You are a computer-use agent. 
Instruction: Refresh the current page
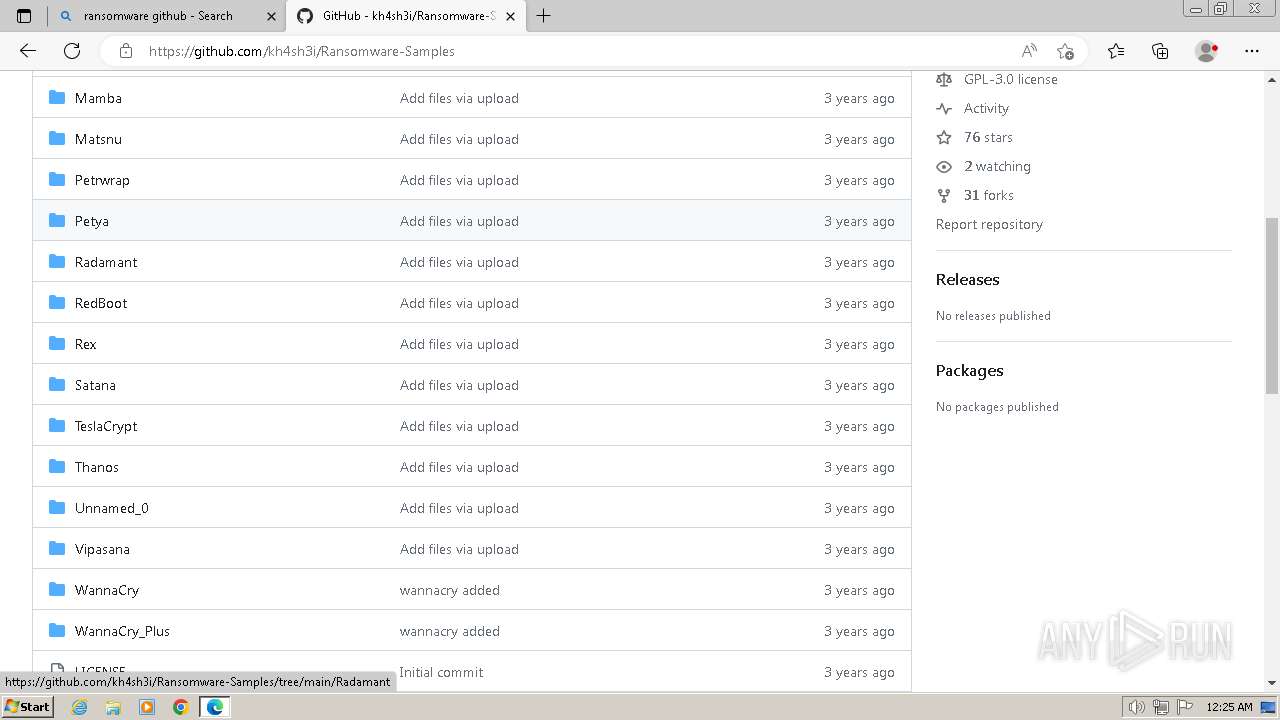pyautogui.click(x=72, y=51)
